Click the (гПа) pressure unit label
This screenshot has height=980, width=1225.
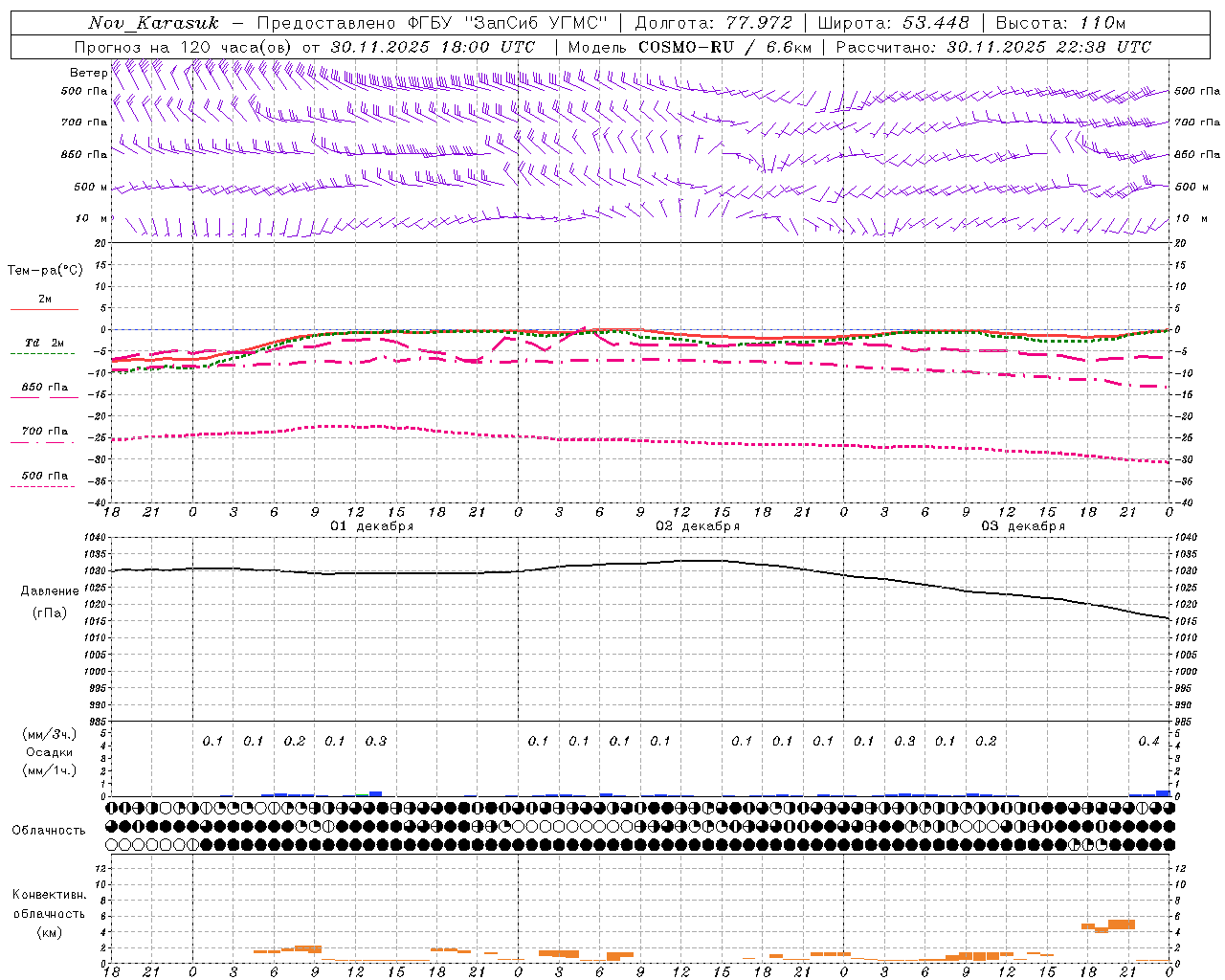(x=50, y=612)
